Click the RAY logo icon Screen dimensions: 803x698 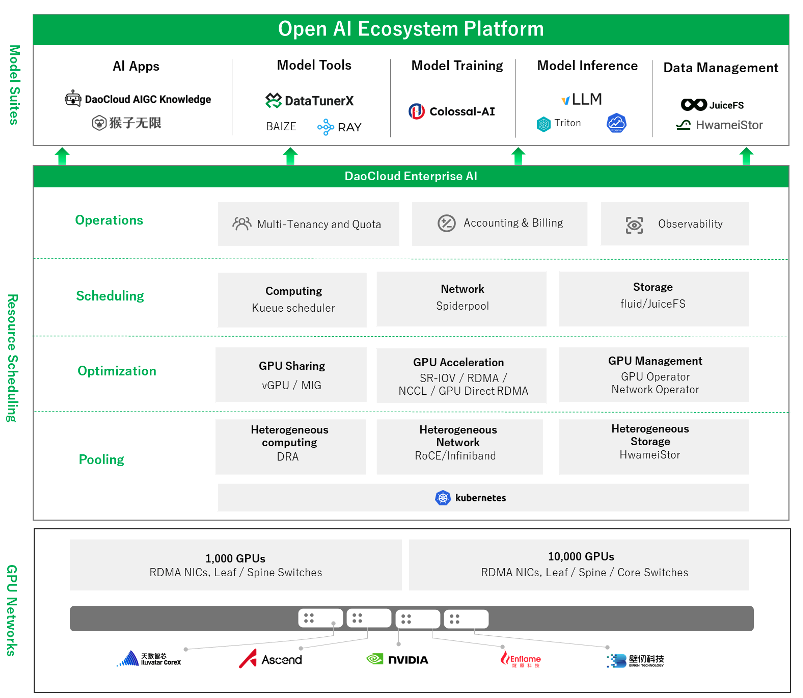[325, 127]
